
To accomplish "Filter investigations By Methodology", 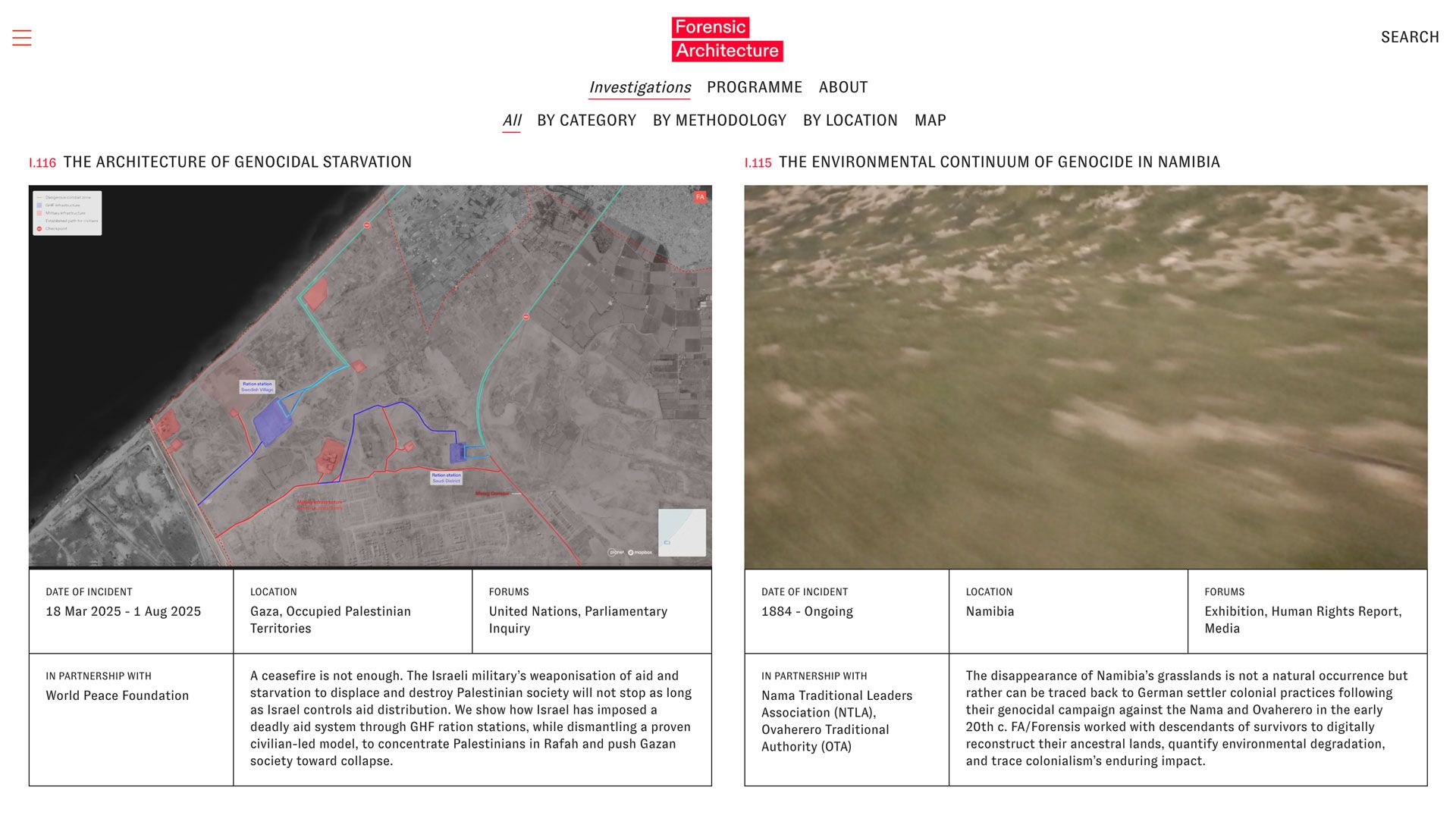I will [719, 121].
